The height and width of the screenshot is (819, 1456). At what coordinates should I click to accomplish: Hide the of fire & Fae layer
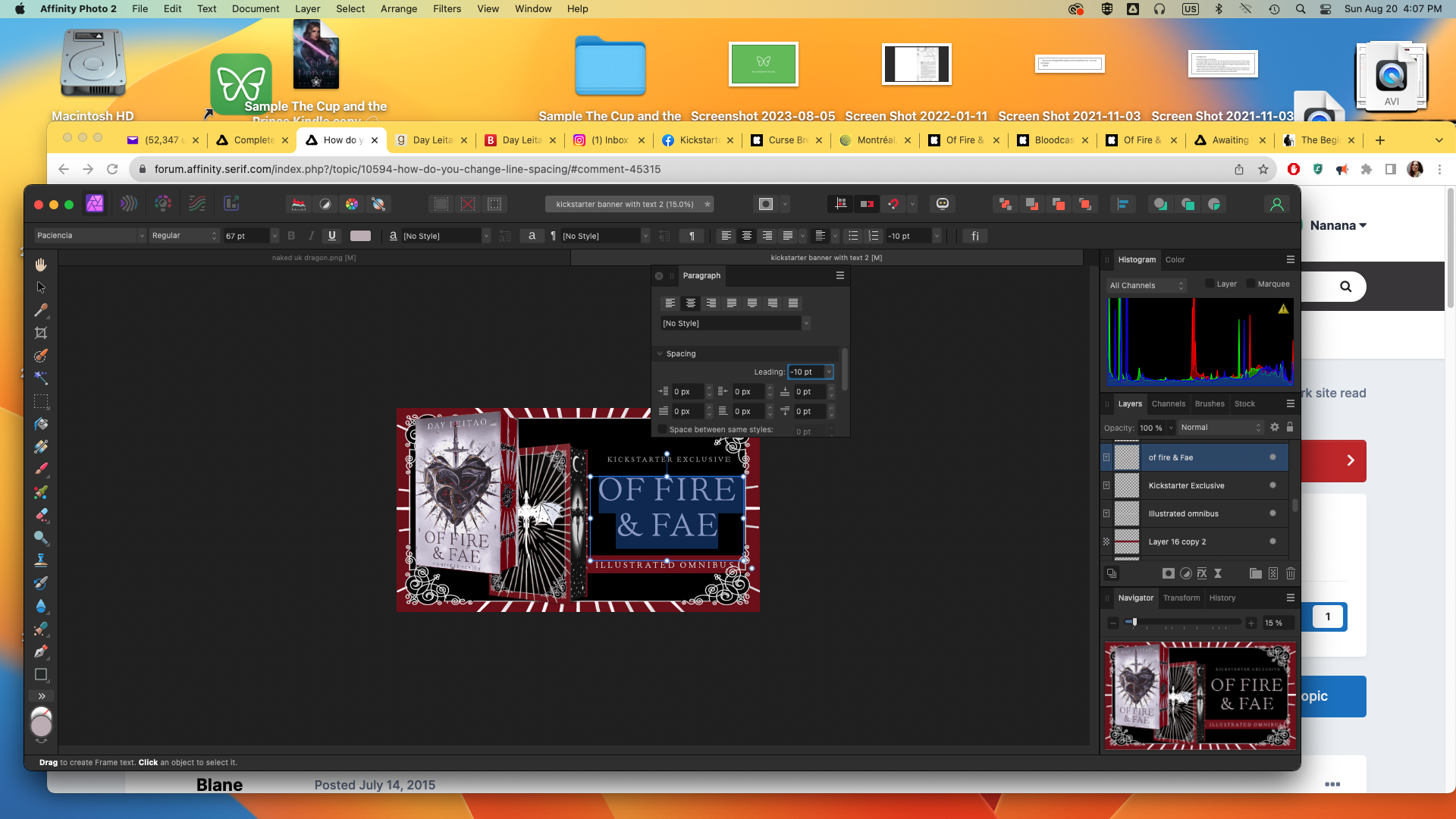pyautogui.click(x=1272, y=457)
